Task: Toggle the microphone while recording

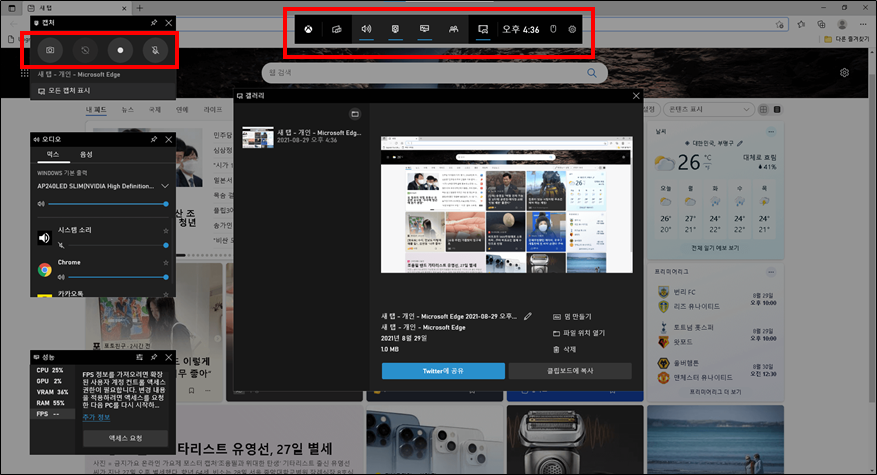Action: pyautogui.click(x=155, y=50)
